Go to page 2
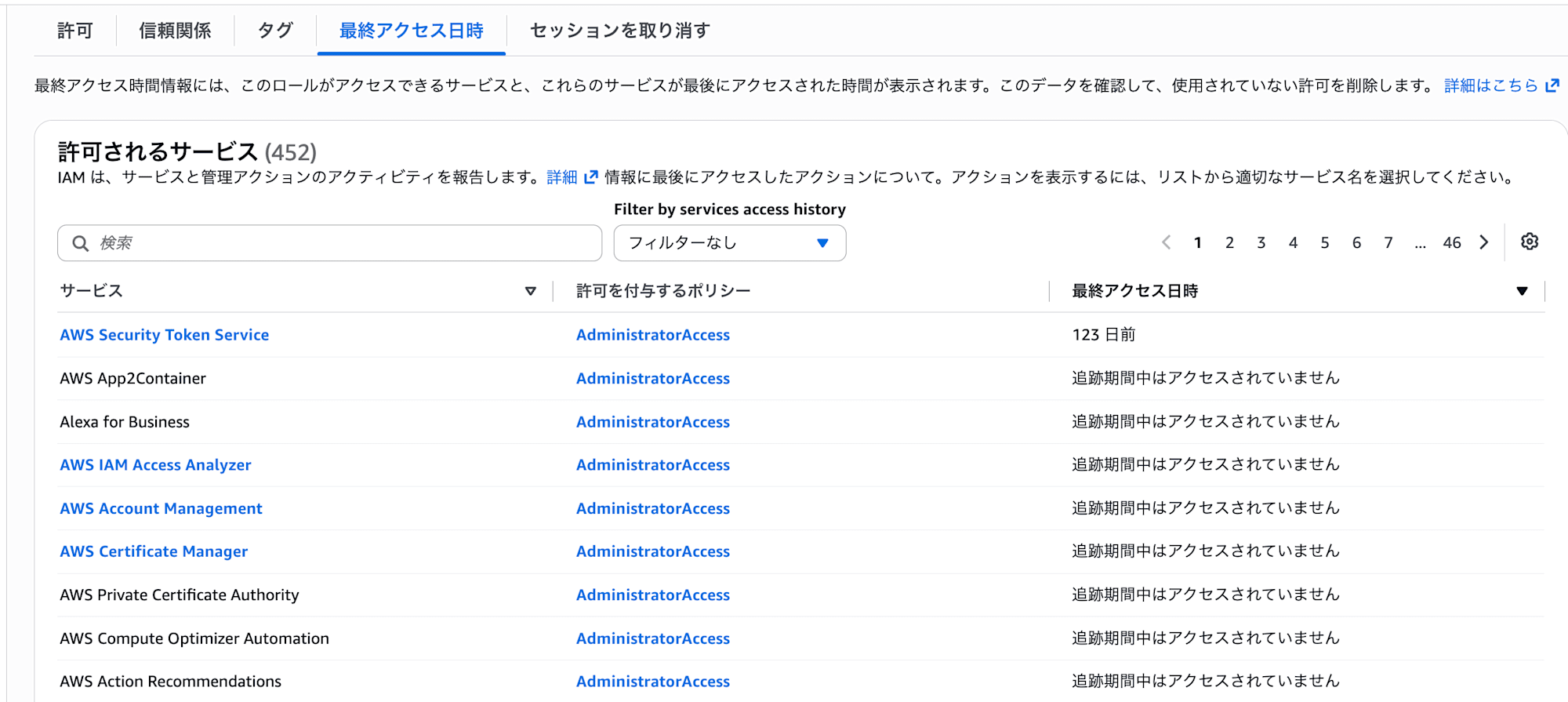The image size is (1568, 702). (x=1229, y=243)
